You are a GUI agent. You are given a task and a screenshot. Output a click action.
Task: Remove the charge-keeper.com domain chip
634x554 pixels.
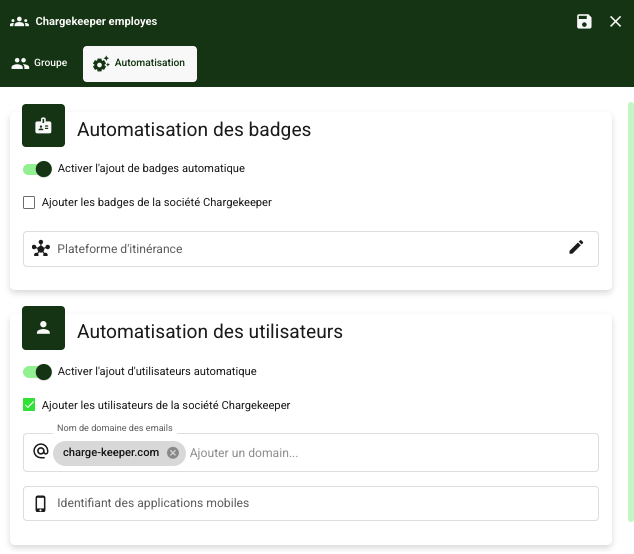click(x=173, y=453)
